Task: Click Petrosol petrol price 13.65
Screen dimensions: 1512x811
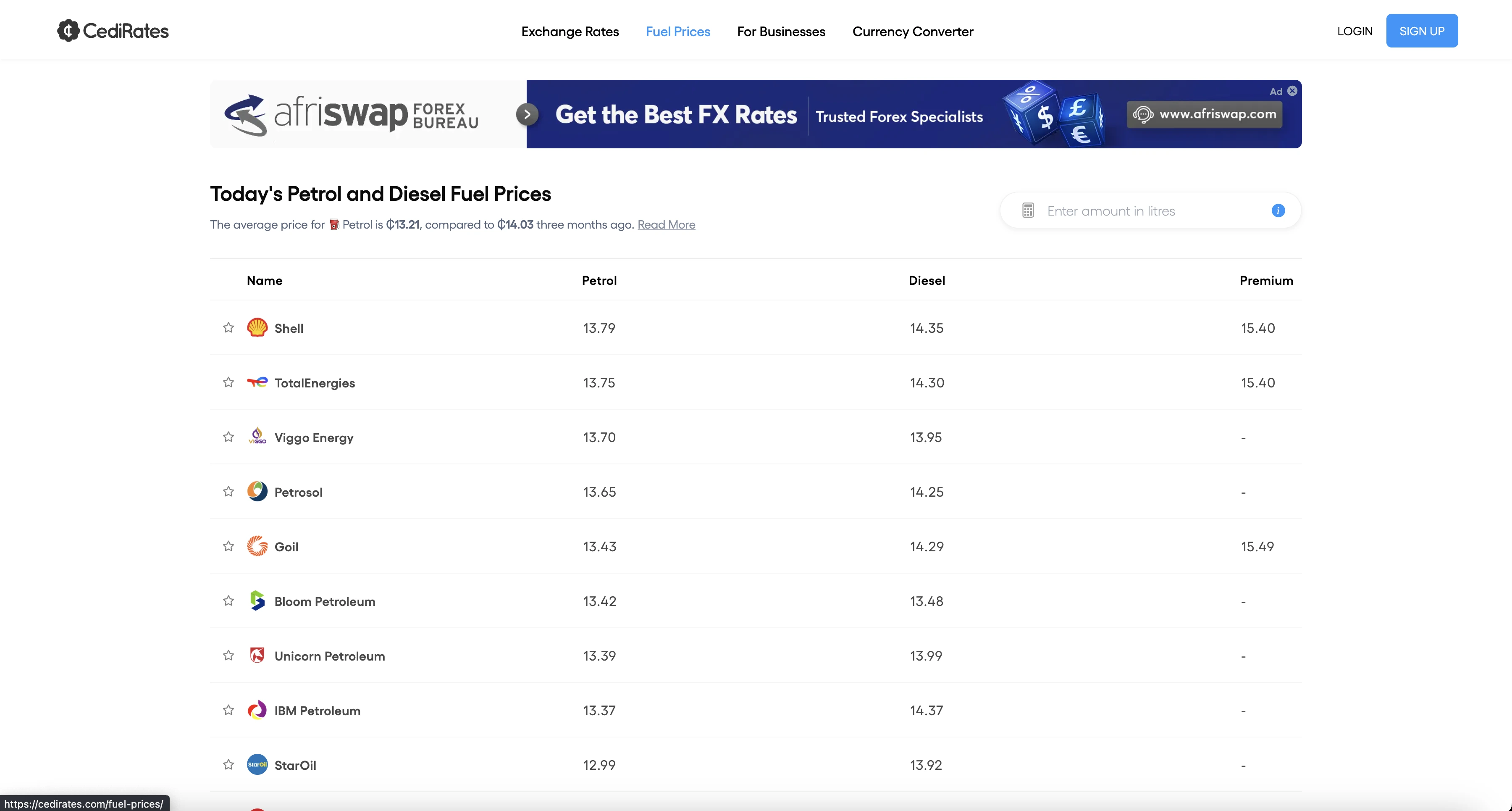Action: (x=599, y=492)
